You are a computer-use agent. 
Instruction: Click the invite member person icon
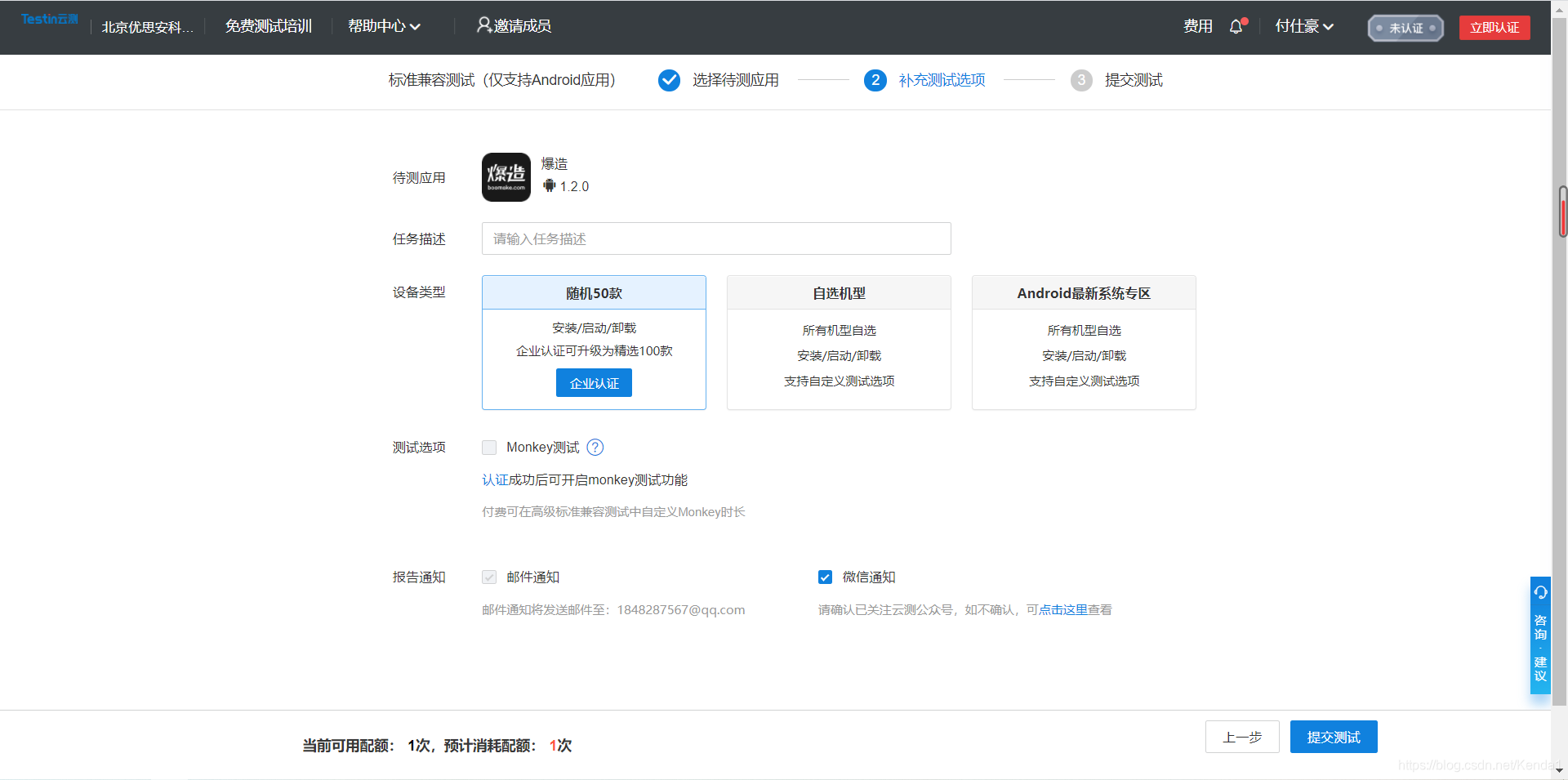[x=484, y=25]
